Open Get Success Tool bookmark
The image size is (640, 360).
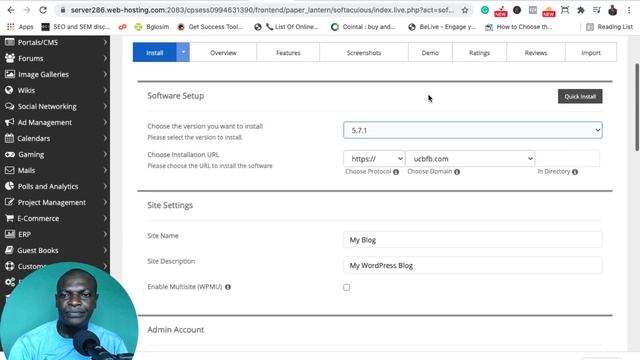pyautogui.click(x=210, y=27)
